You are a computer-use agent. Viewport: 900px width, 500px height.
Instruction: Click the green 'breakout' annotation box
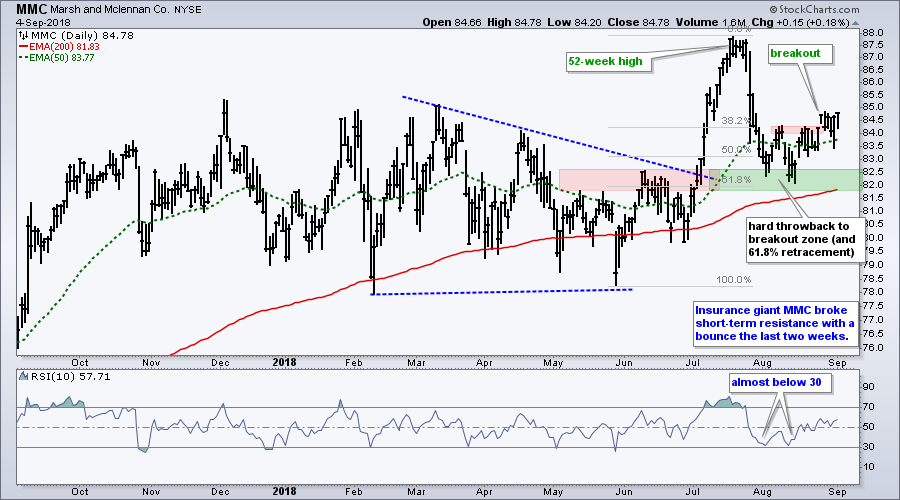click(800, 54)
